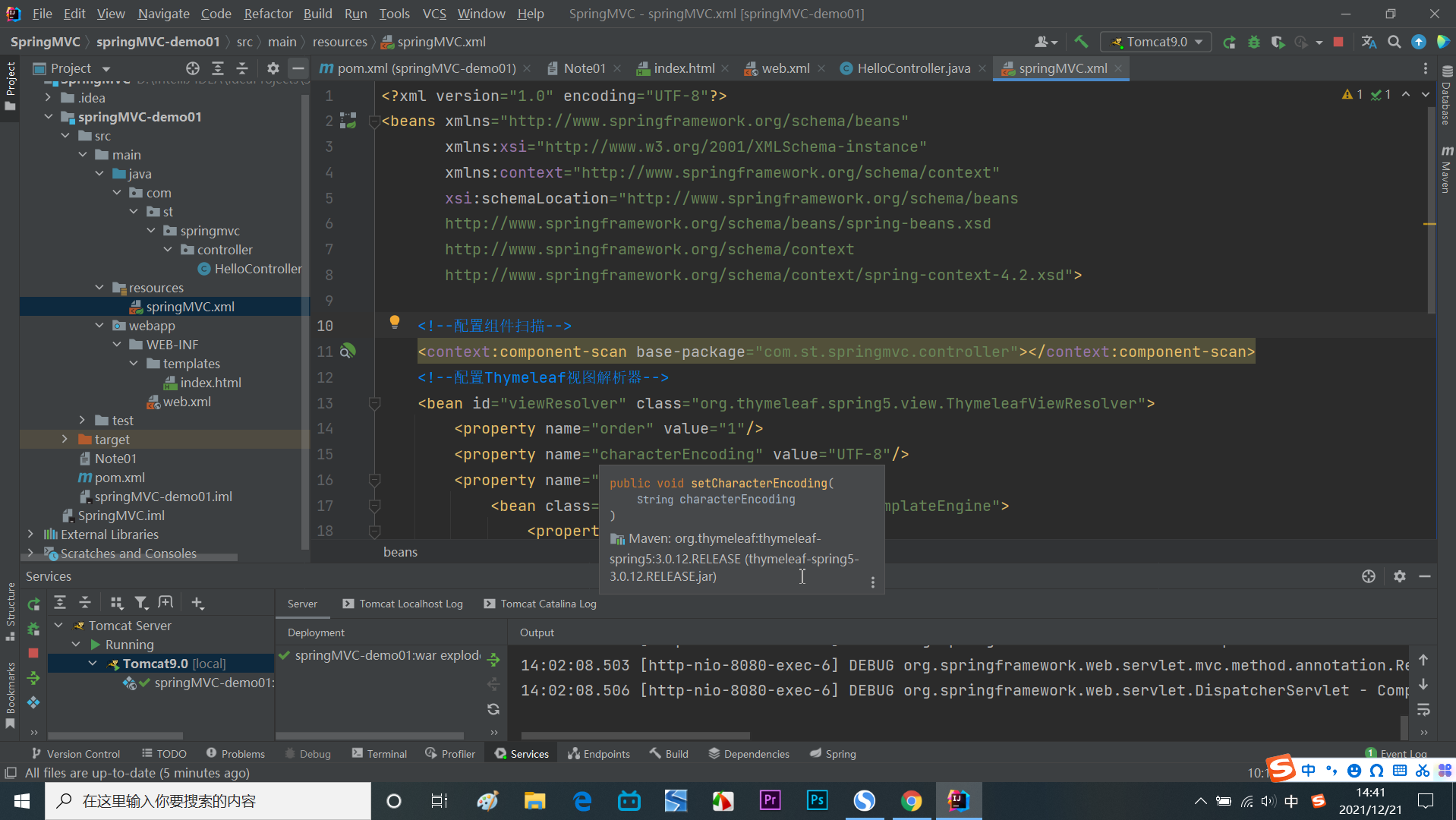
Task: Collapse the webapp folder node
Action: click(99, 326)
